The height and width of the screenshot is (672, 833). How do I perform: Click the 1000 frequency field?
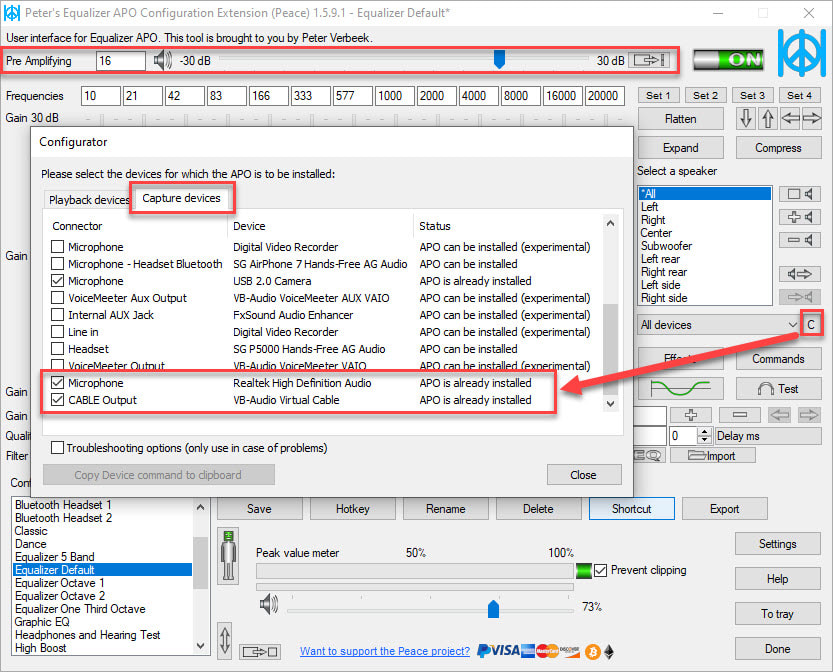tap(394, 96)
